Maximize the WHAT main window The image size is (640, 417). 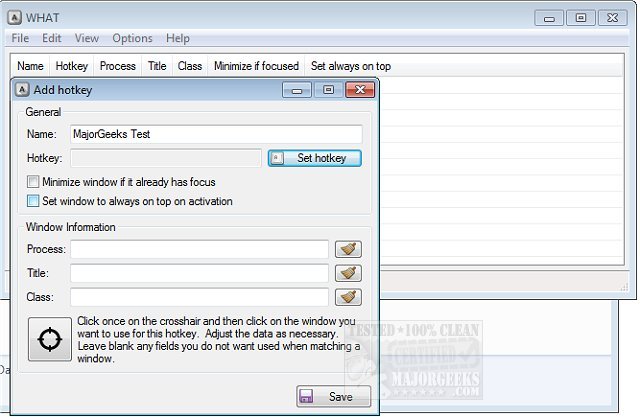coord(580,18)
